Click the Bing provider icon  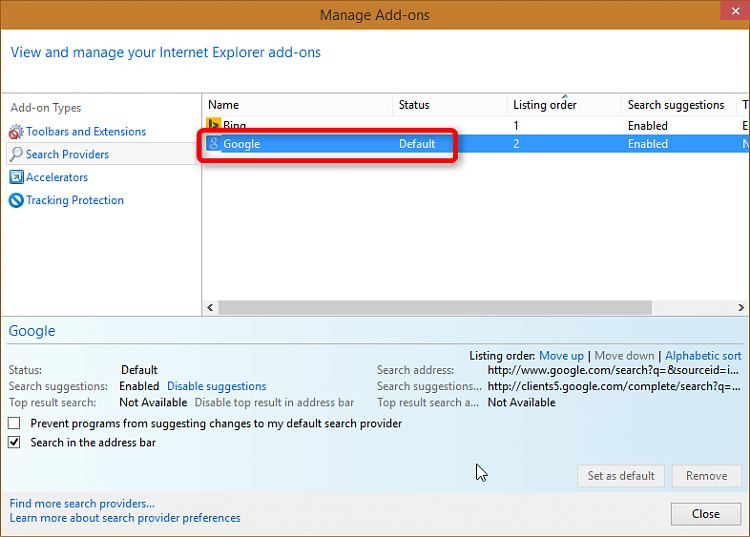pyautogui.click(x=213, y=125)
